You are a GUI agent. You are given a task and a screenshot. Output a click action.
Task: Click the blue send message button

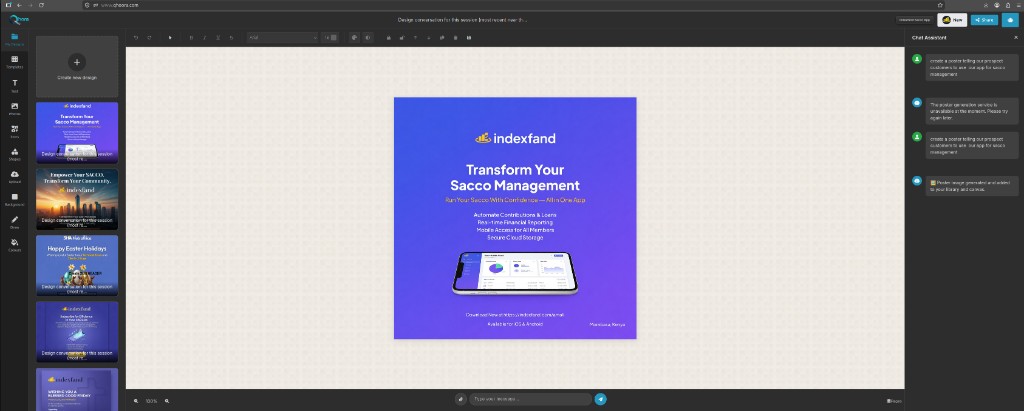[600, 399]
